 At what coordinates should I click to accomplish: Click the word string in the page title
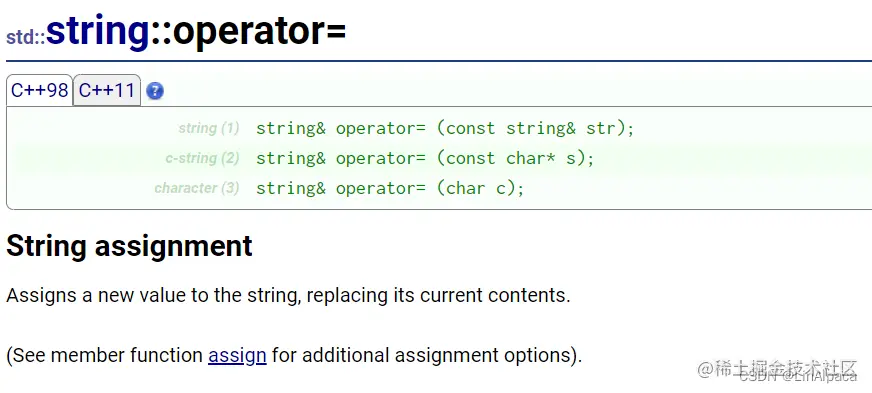[98, 32]
